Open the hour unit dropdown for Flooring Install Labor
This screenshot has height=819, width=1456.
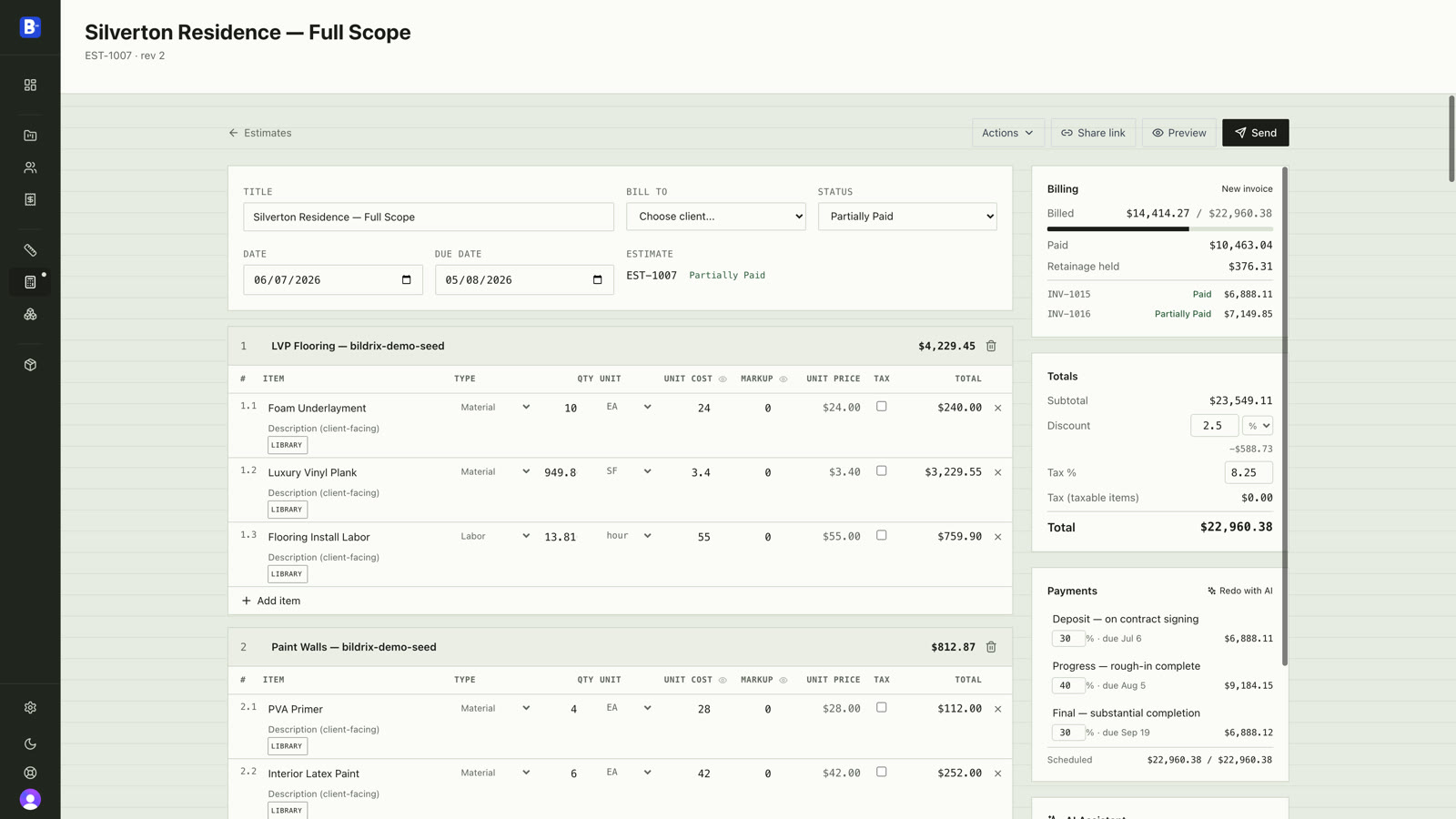pos(628,536)
